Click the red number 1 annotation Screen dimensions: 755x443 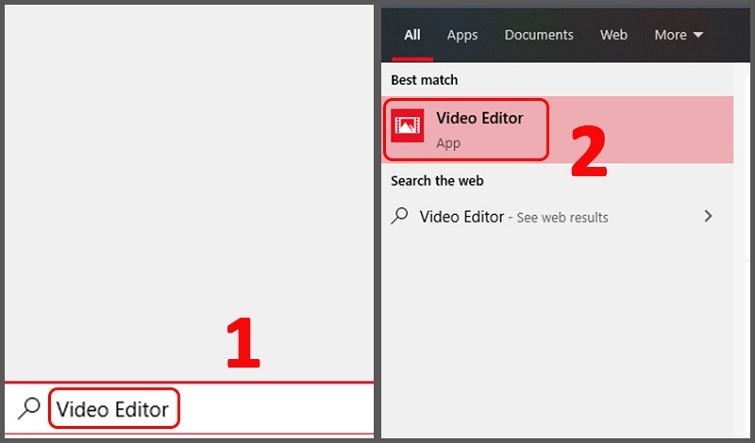(x=241, y=344)
